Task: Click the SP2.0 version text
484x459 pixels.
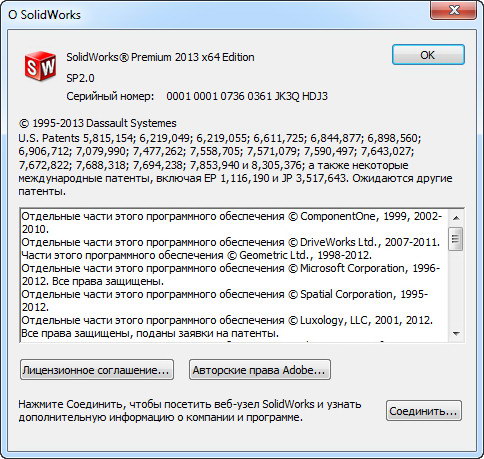Action: point(80,78)
